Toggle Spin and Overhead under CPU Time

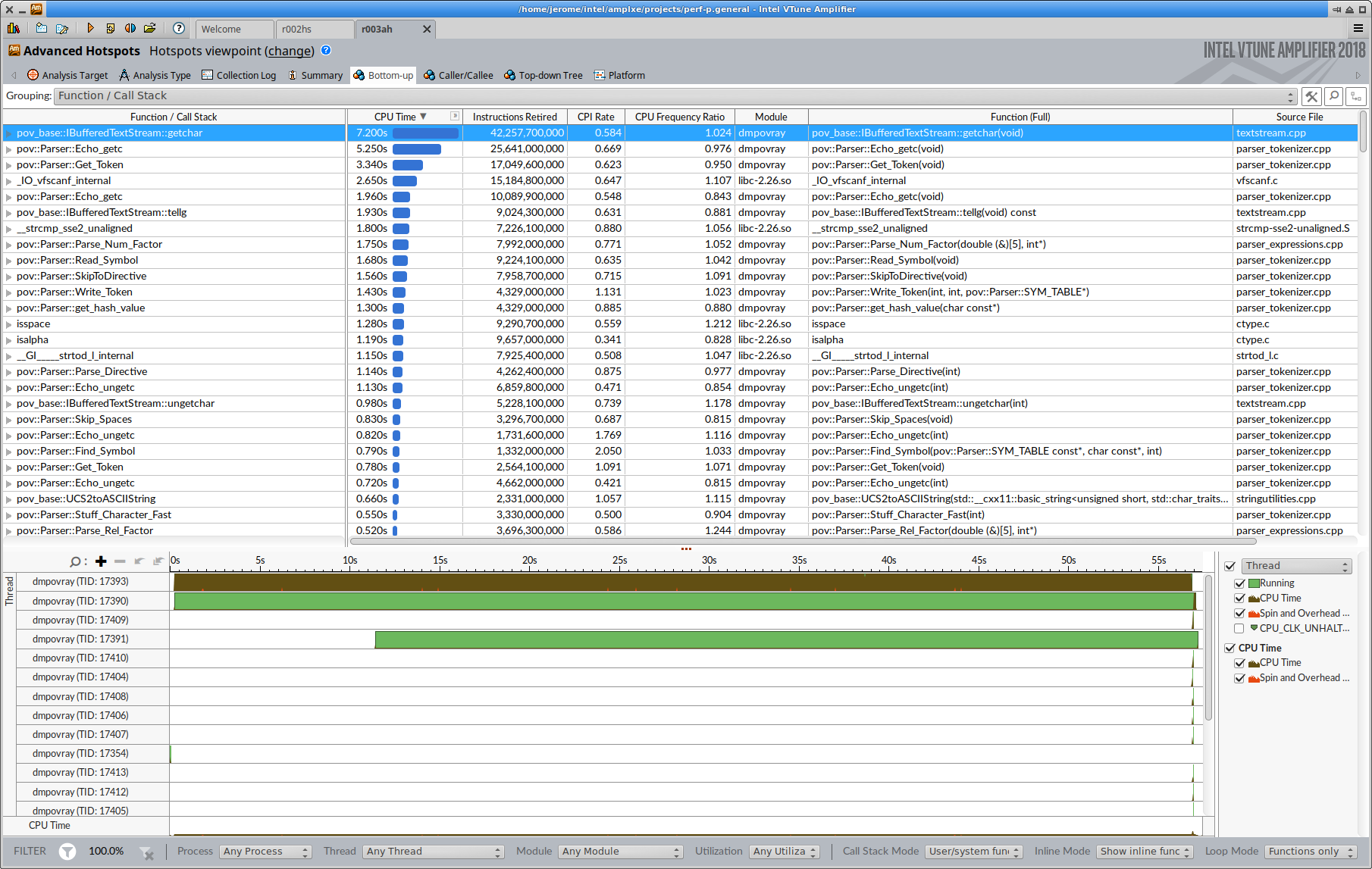pos(1240,678)
